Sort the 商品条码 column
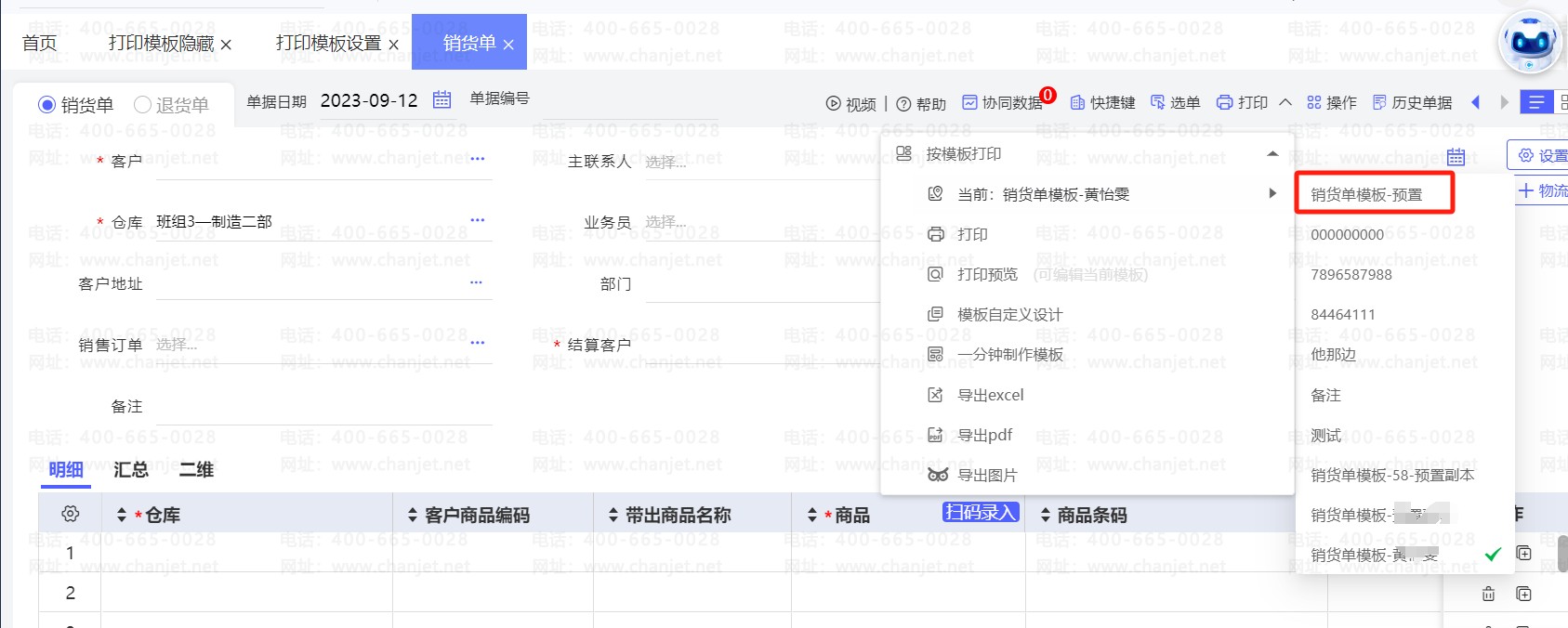This screenshot has width=1568, height=628. [x=1046, y=515]
